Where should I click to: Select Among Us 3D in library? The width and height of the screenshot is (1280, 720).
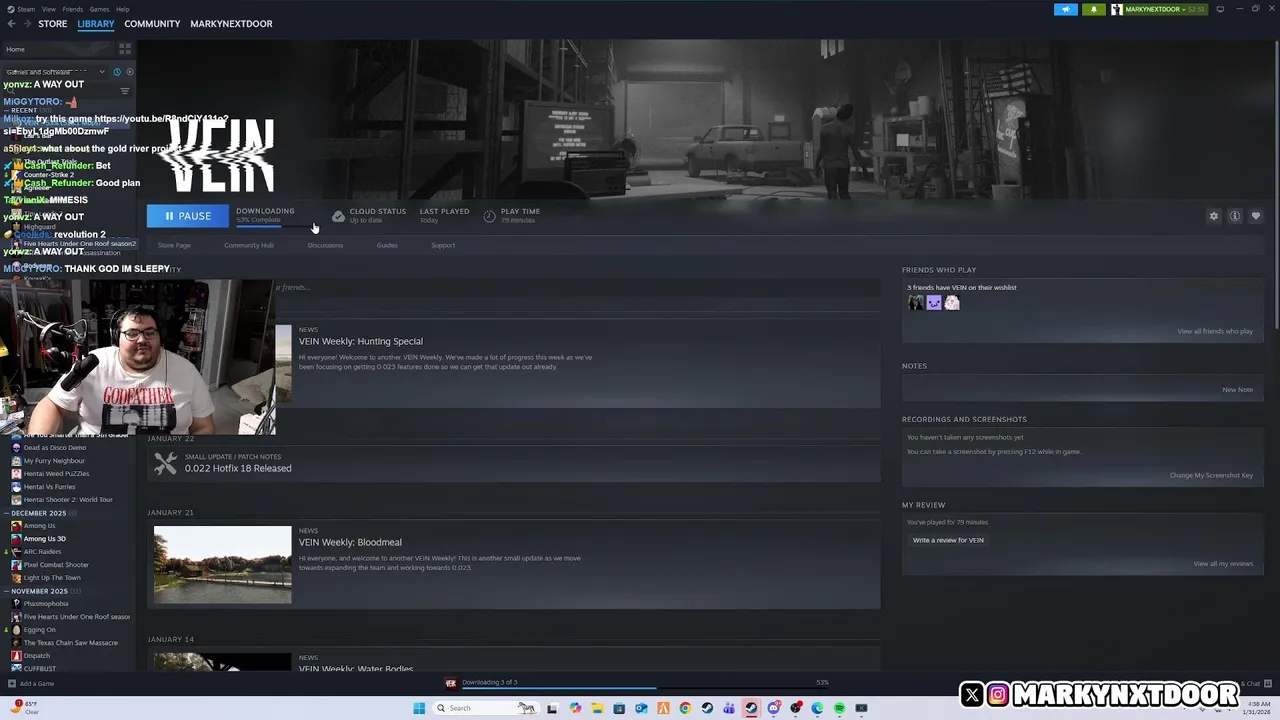pyautogui.click(x=44, y=539)
